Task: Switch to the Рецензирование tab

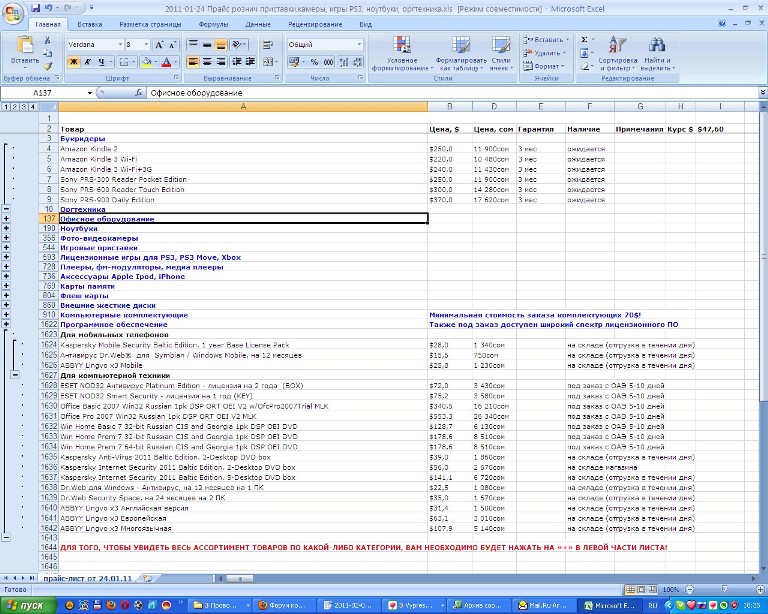Action: [315, 24]
